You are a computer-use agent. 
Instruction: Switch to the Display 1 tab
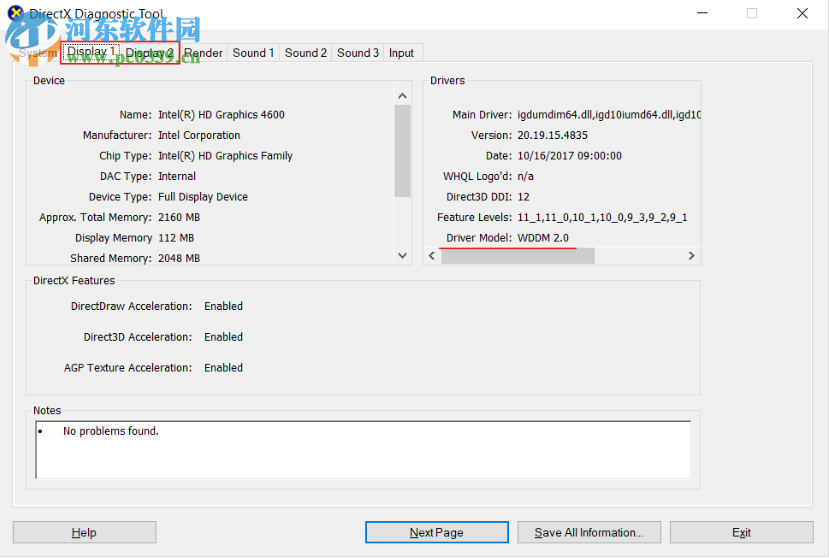tap(91, 52)
